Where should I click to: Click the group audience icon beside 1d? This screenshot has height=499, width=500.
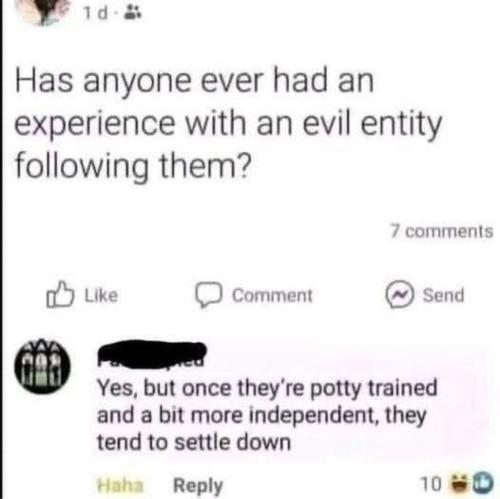[x=133, y=14]
